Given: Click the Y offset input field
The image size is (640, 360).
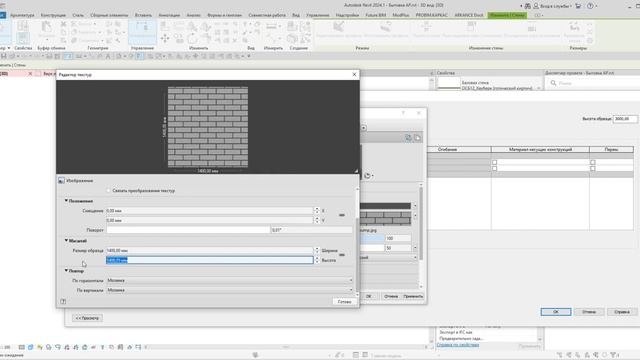Looking at the screenshot, I should (x=209, y=220).
